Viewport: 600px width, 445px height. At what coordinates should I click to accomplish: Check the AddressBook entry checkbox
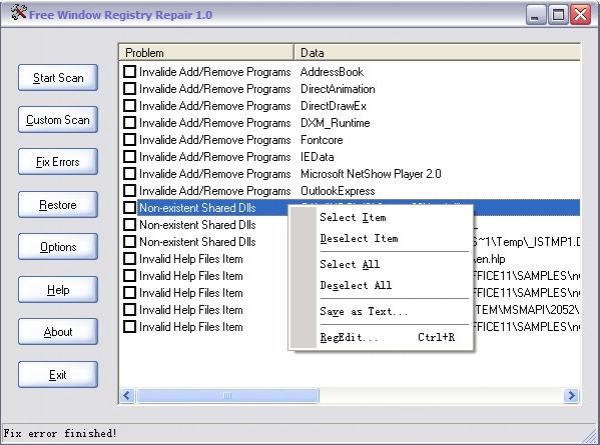tap(129, 72)
